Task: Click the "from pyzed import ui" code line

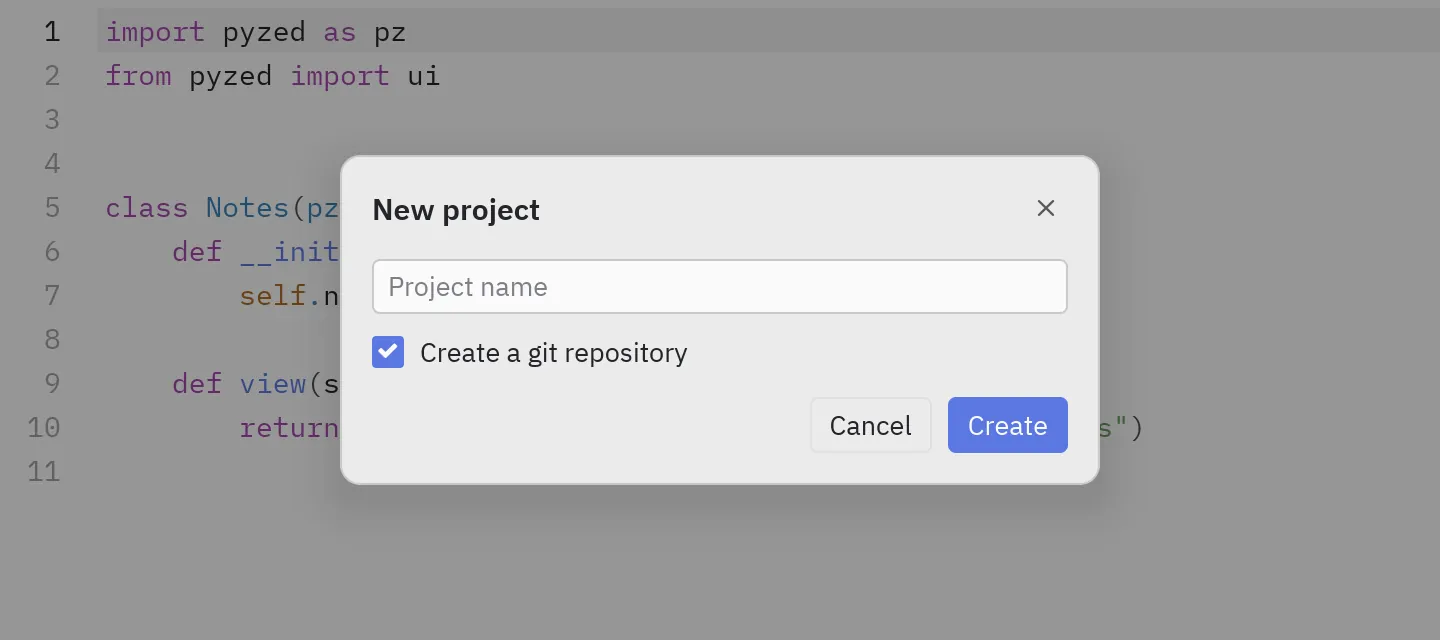Action: 273,76
